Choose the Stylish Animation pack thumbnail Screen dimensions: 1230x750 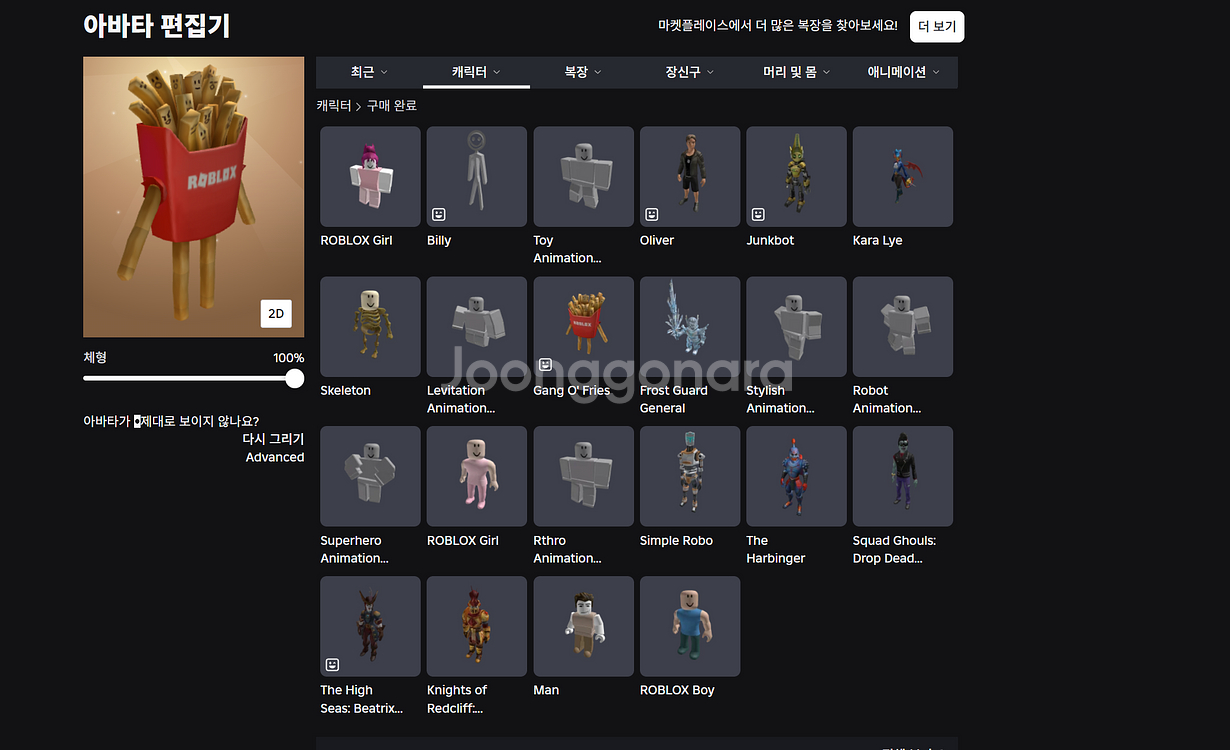tap(797, 327)
